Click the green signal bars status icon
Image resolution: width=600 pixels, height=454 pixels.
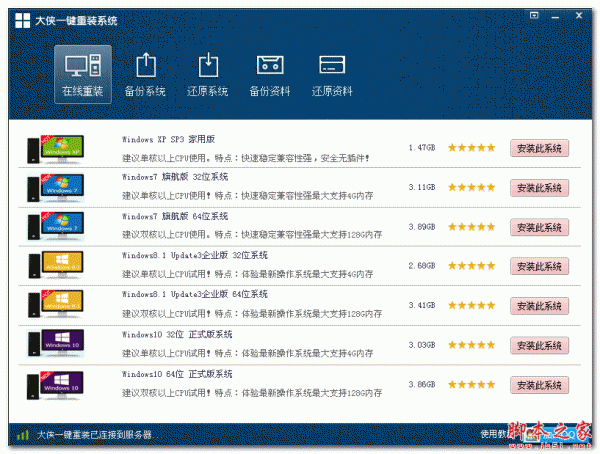coord(23,435)
